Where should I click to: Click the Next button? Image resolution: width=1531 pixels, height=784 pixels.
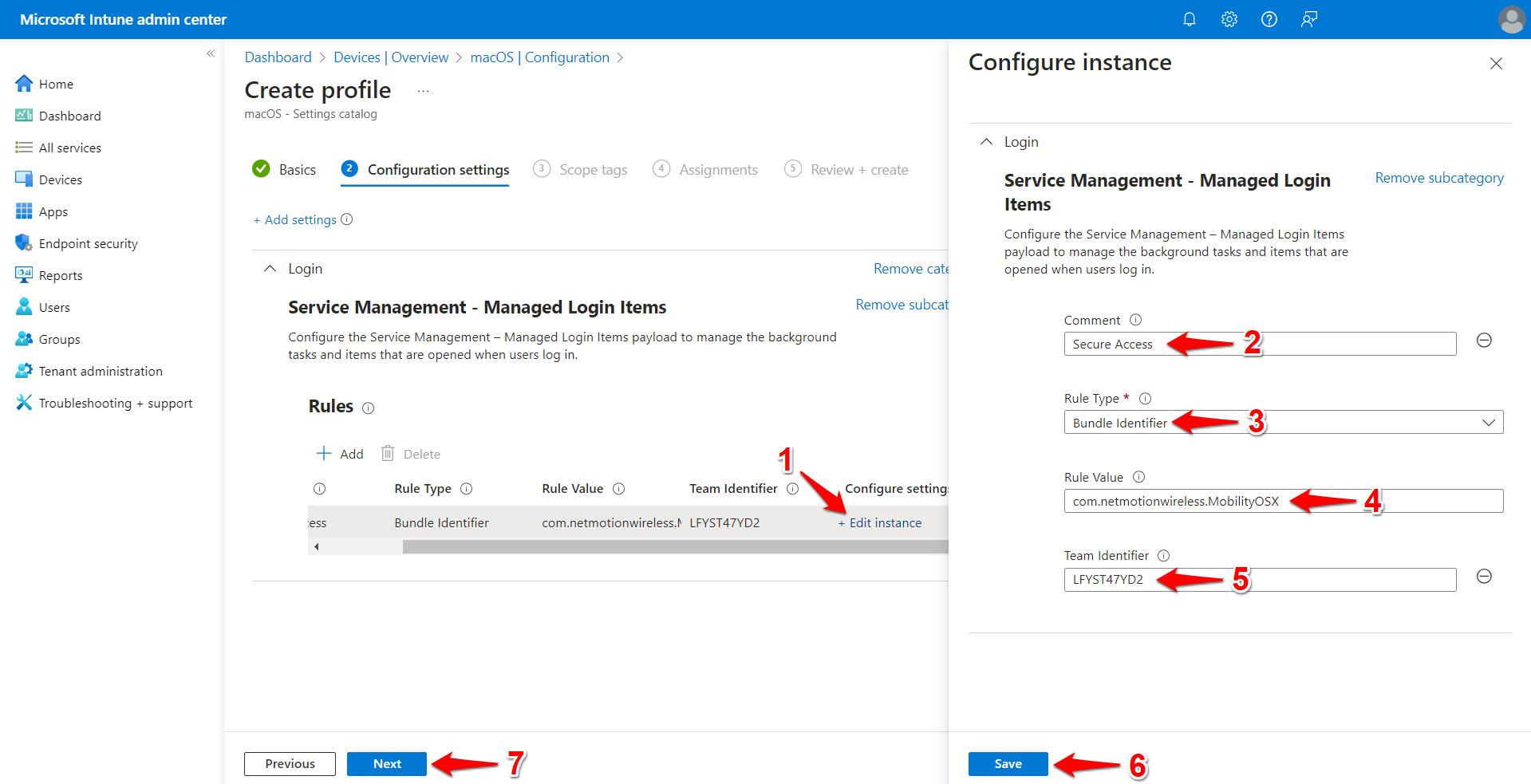[x=387, y=763]
